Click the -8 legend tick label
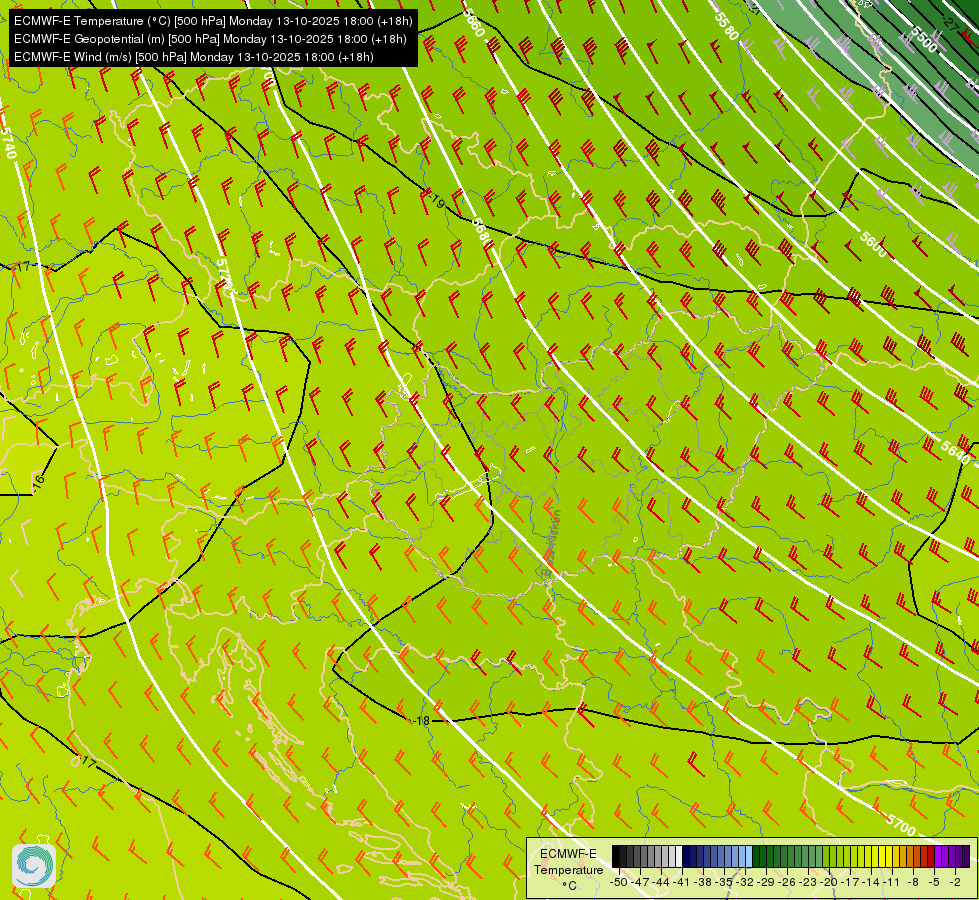 point(913,882)
